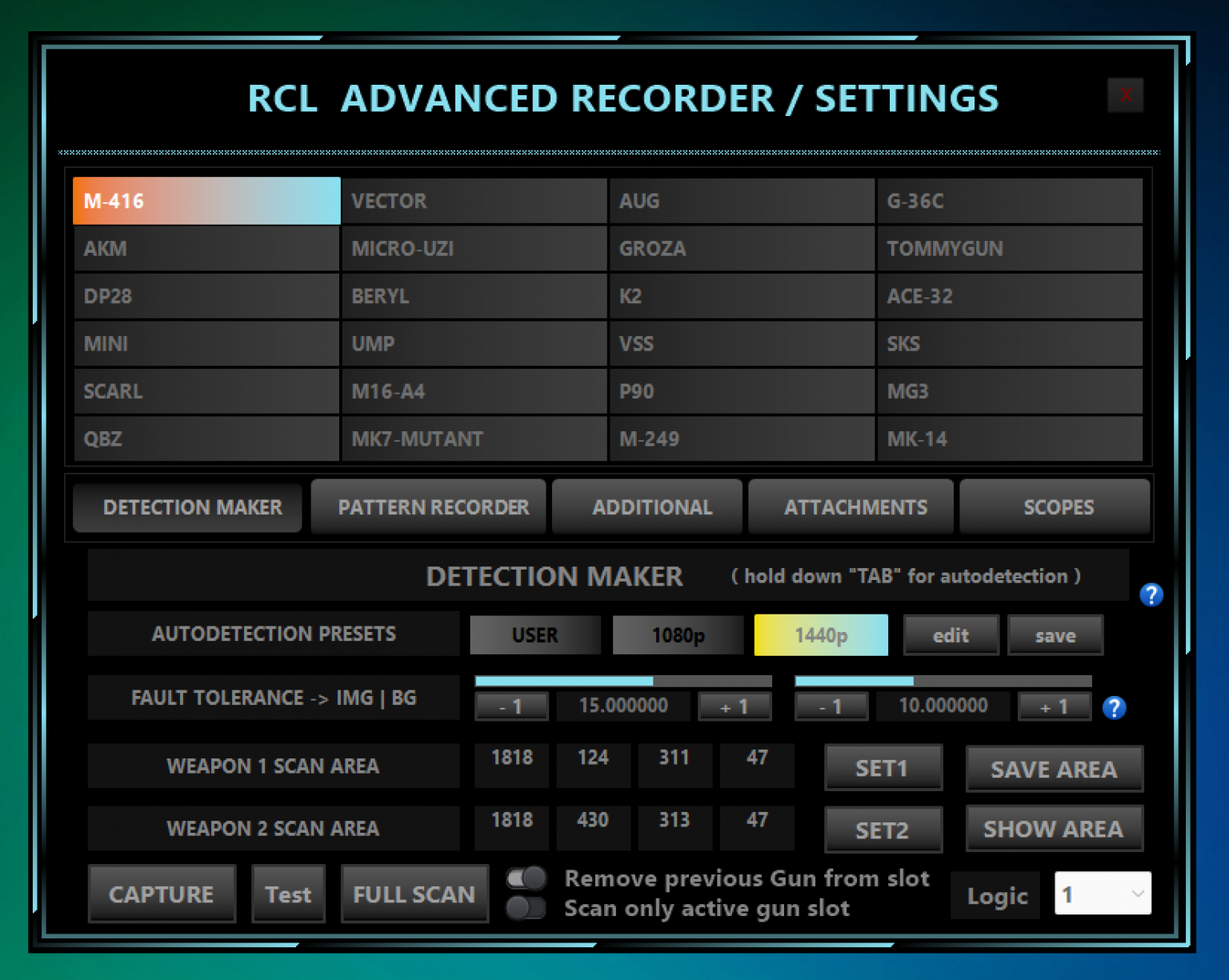Toggle Remove previous Gun from slot
Viewport: 1229px width, 980px height.
tap(526, 878)
